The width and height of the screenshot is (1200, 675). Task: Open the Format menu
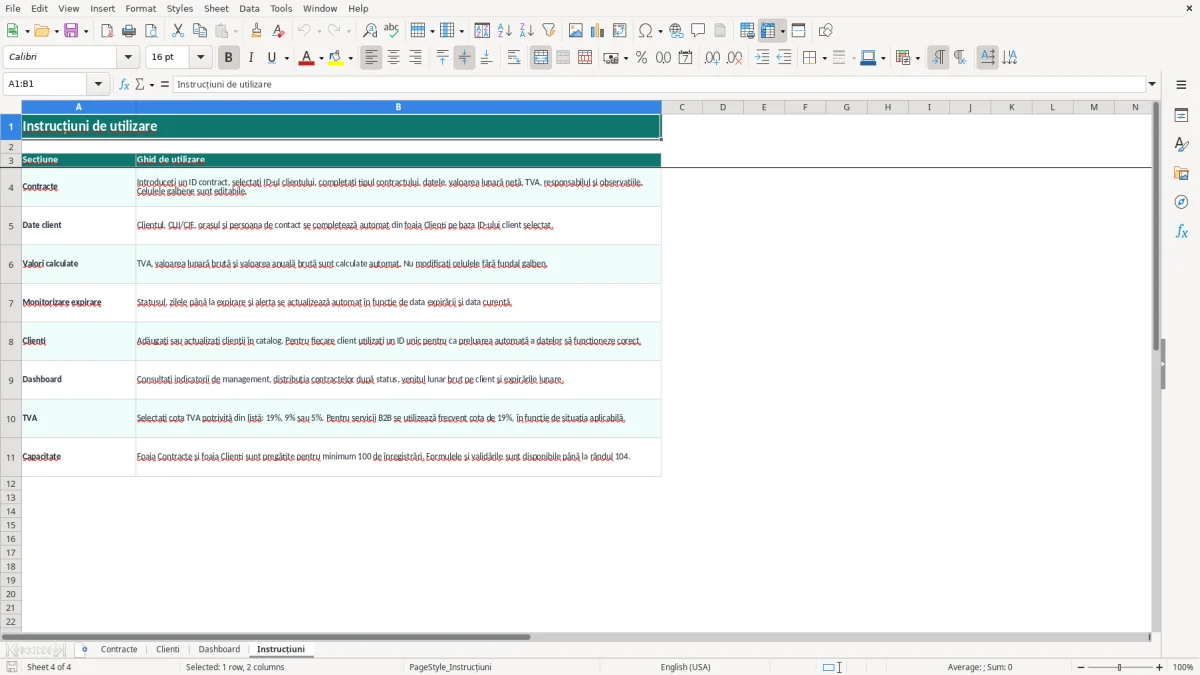[141, 8]
